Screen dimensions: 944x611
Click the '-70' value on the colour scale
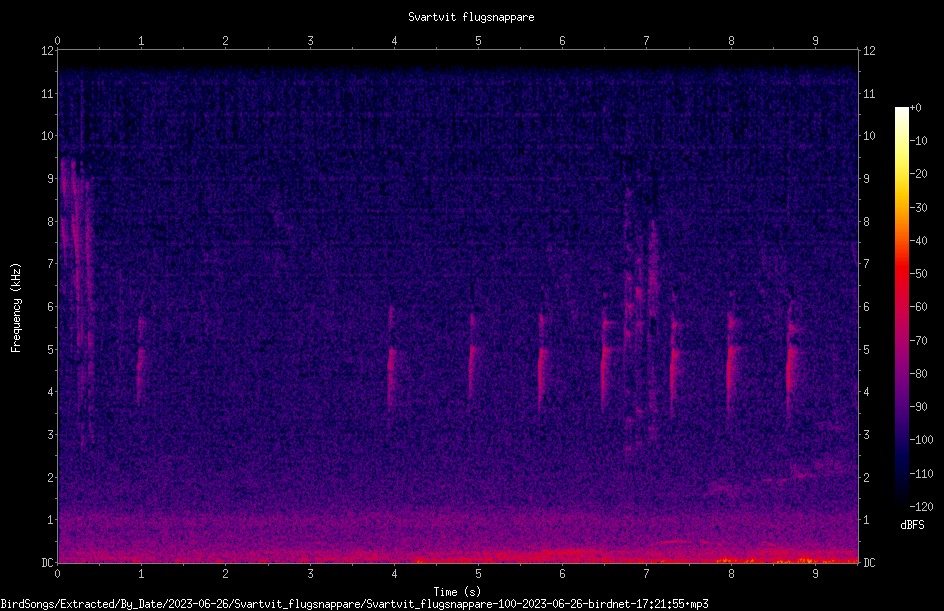coord(918,341)
